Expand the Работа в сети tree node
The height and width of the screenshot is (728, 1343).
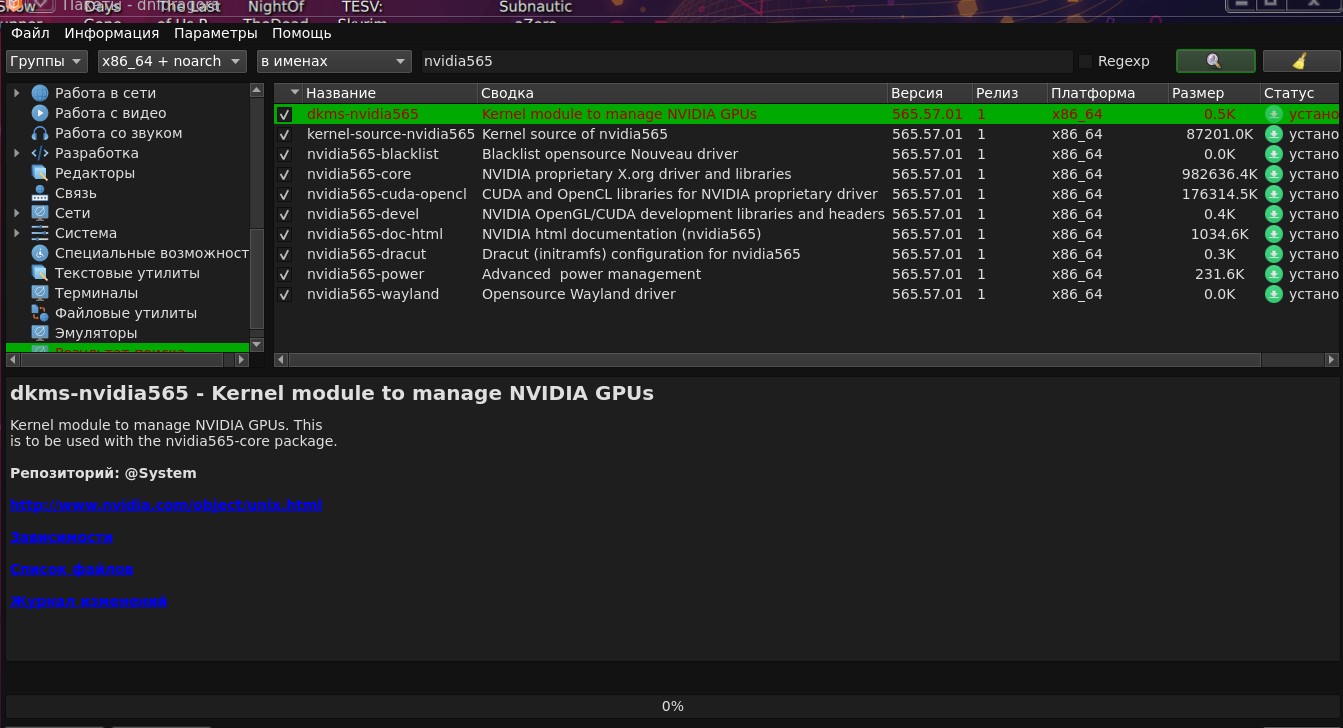click(x=17, y=93)
